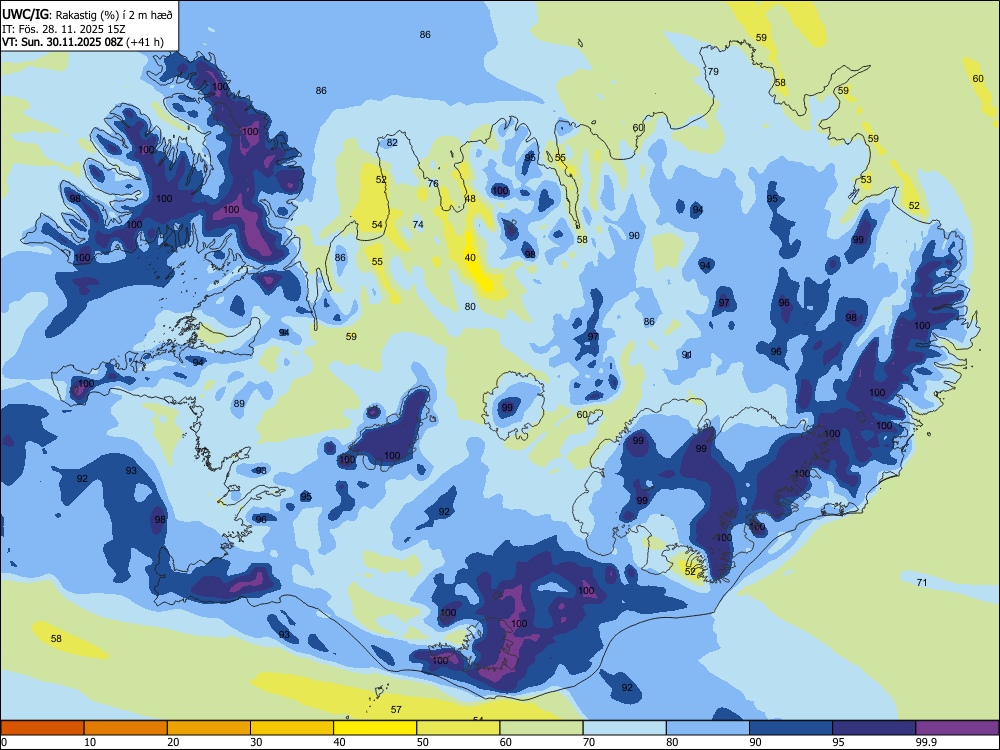This screenshot has height=750, width=1000.
Task: Select the amber 20–30 legend swatch
Action: coord(209,728)
